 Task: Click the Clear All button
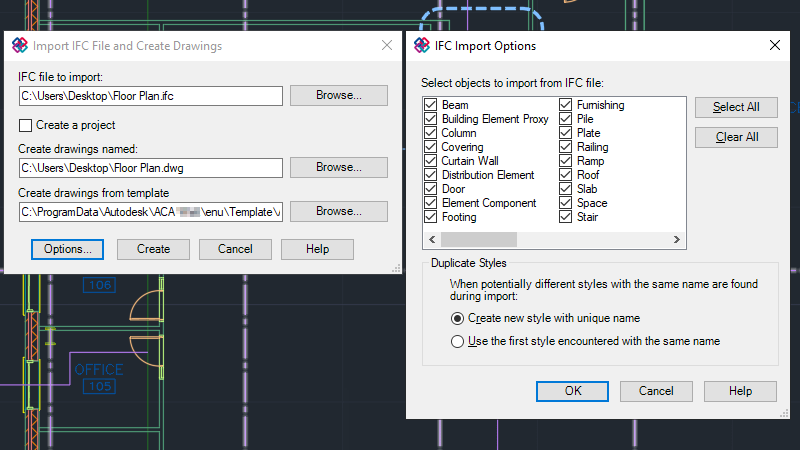736,137
